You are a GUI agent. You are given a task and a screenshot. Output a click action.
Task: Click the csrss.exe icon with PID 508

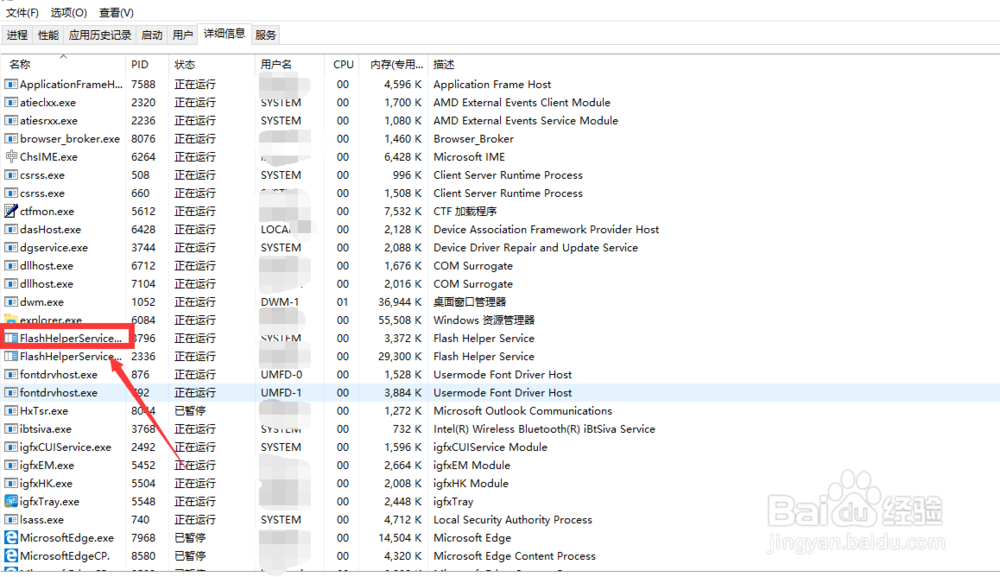coord(11,175)
